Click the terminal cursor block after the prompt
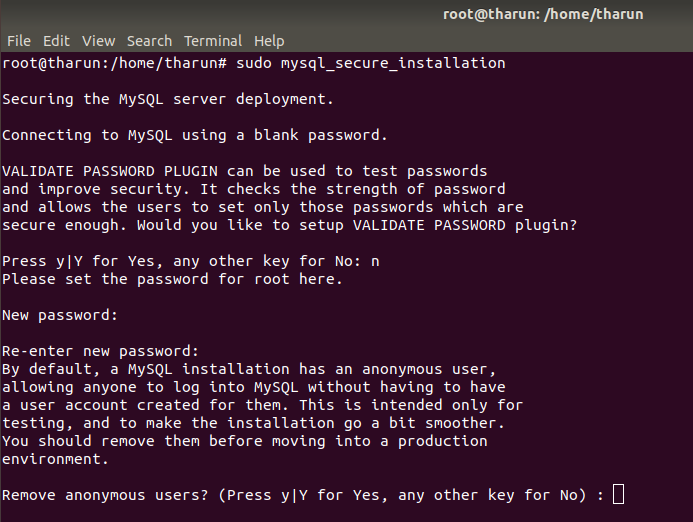Viewport: 693px width, 522px height. [618, 494]
